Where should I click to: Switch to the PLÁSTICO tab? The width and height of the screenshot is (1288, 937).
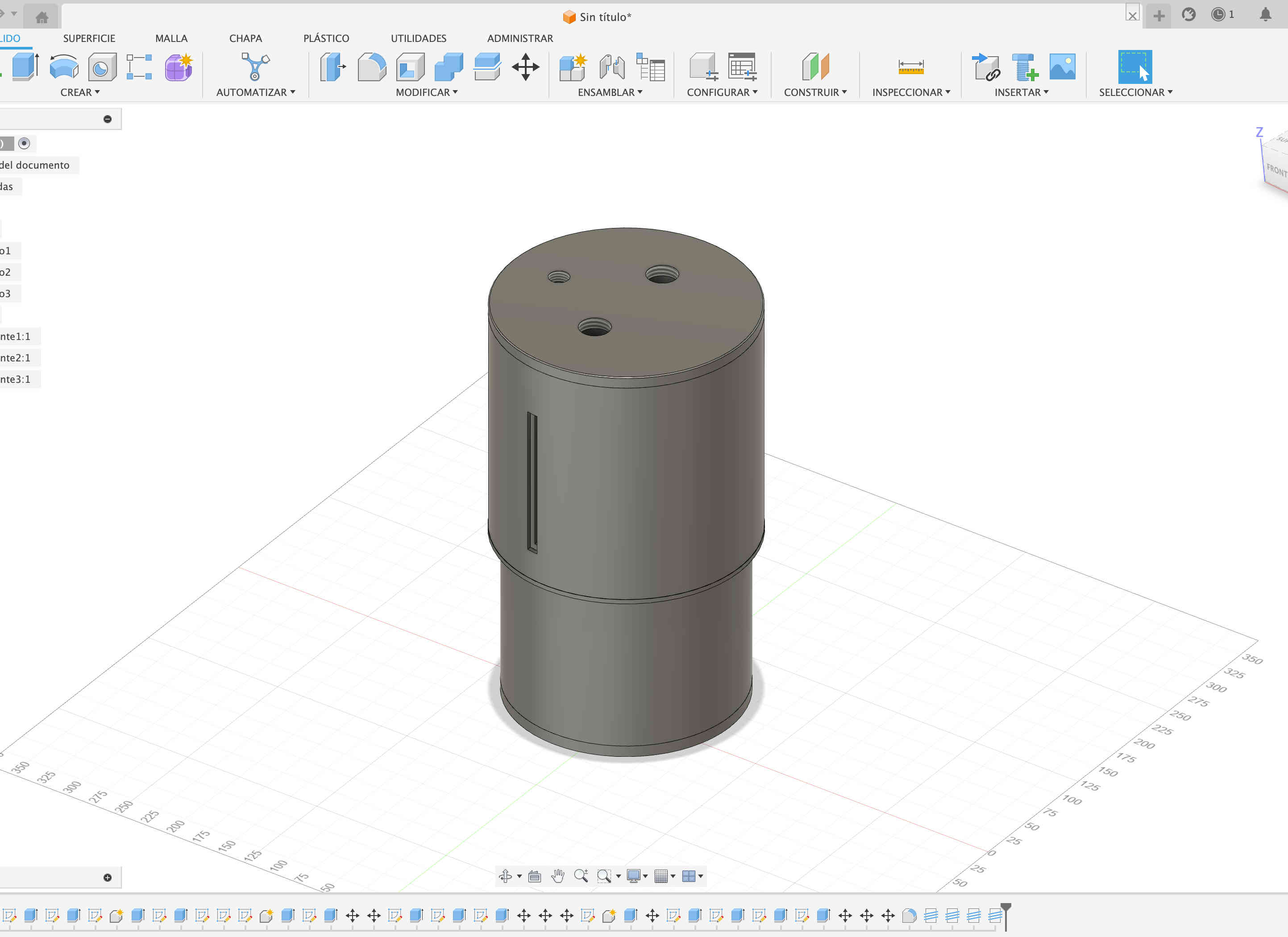(326, 37)
